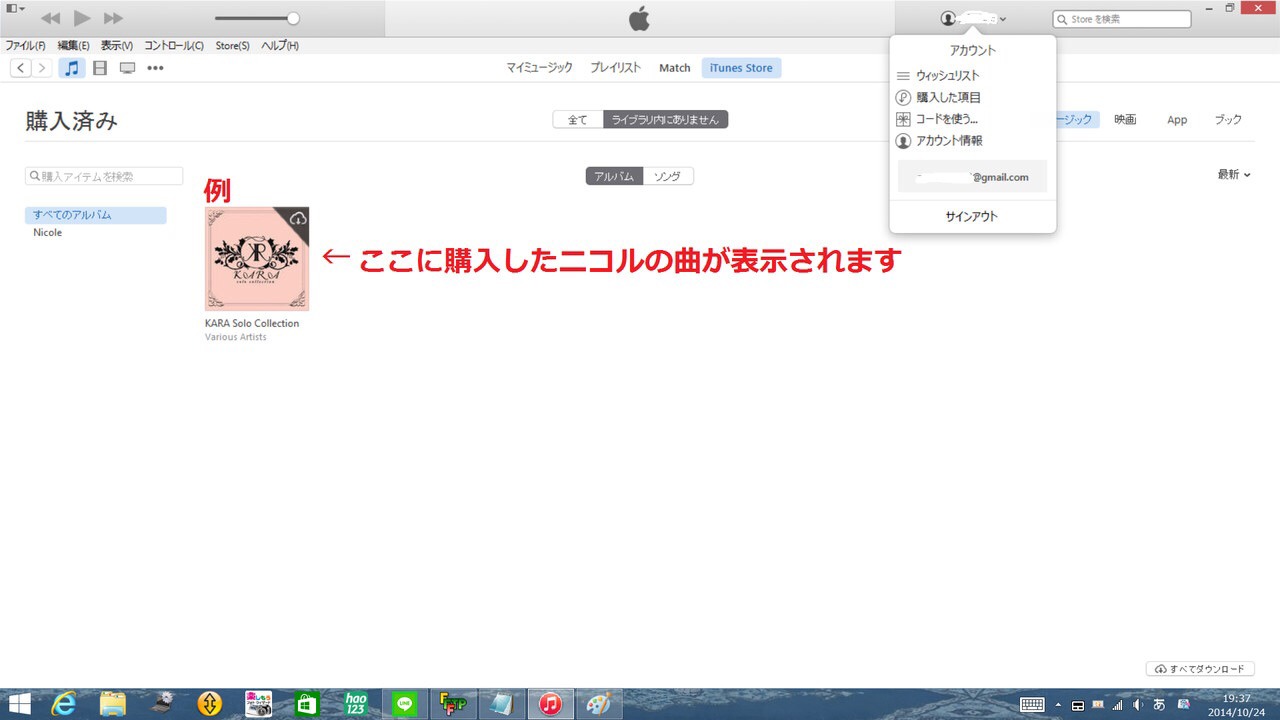Open the account dropdown in the header
The width and height of the screenshot is (1280, 720).
click(974, 19)
